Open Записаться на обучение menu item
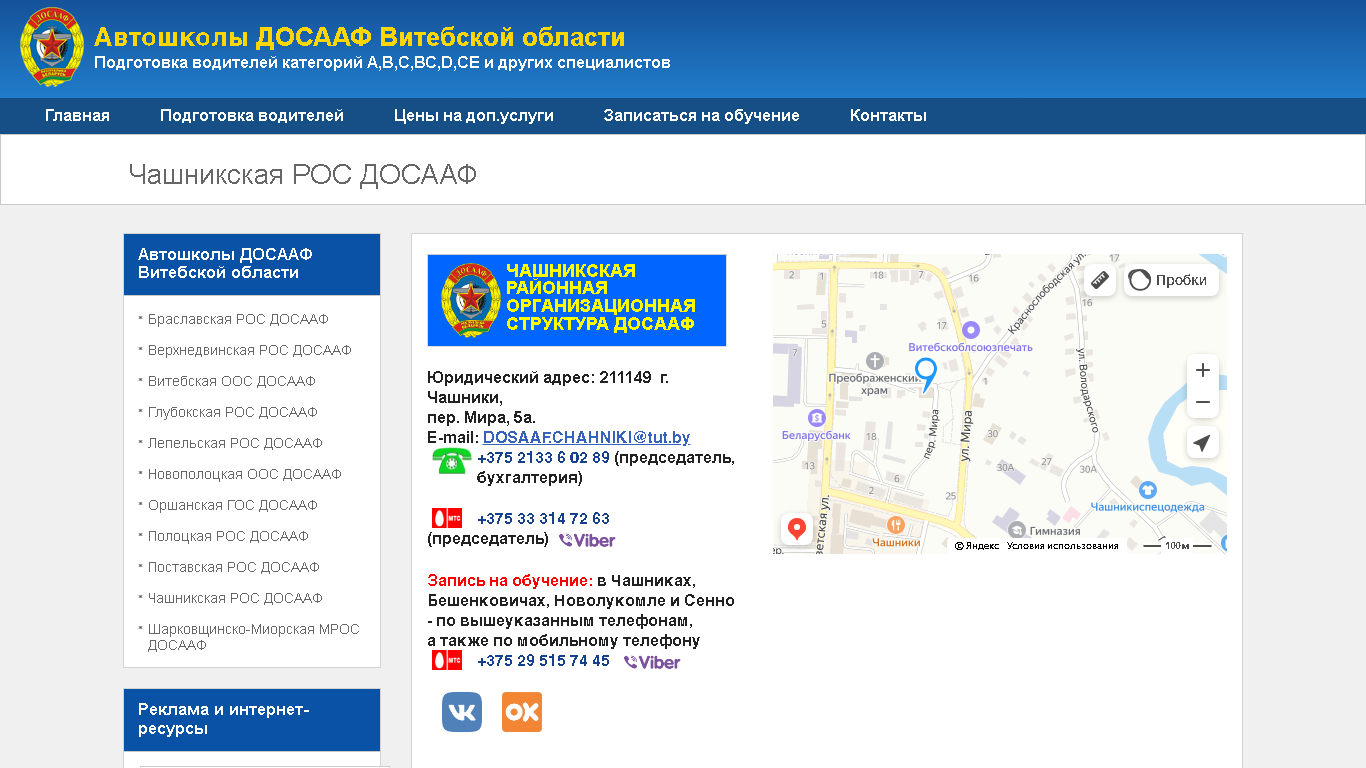The width and height of the screenshot is (1366, 768). [x=702, y=116]
